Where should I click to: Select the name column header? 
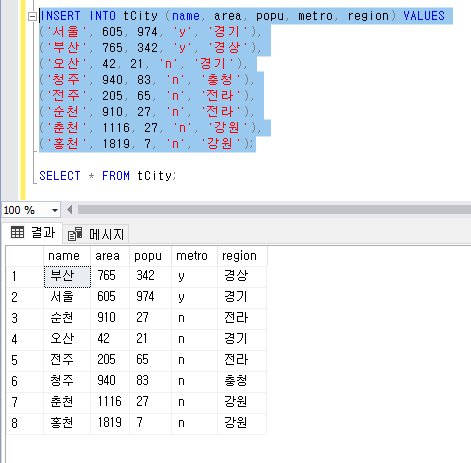(67, 256)
